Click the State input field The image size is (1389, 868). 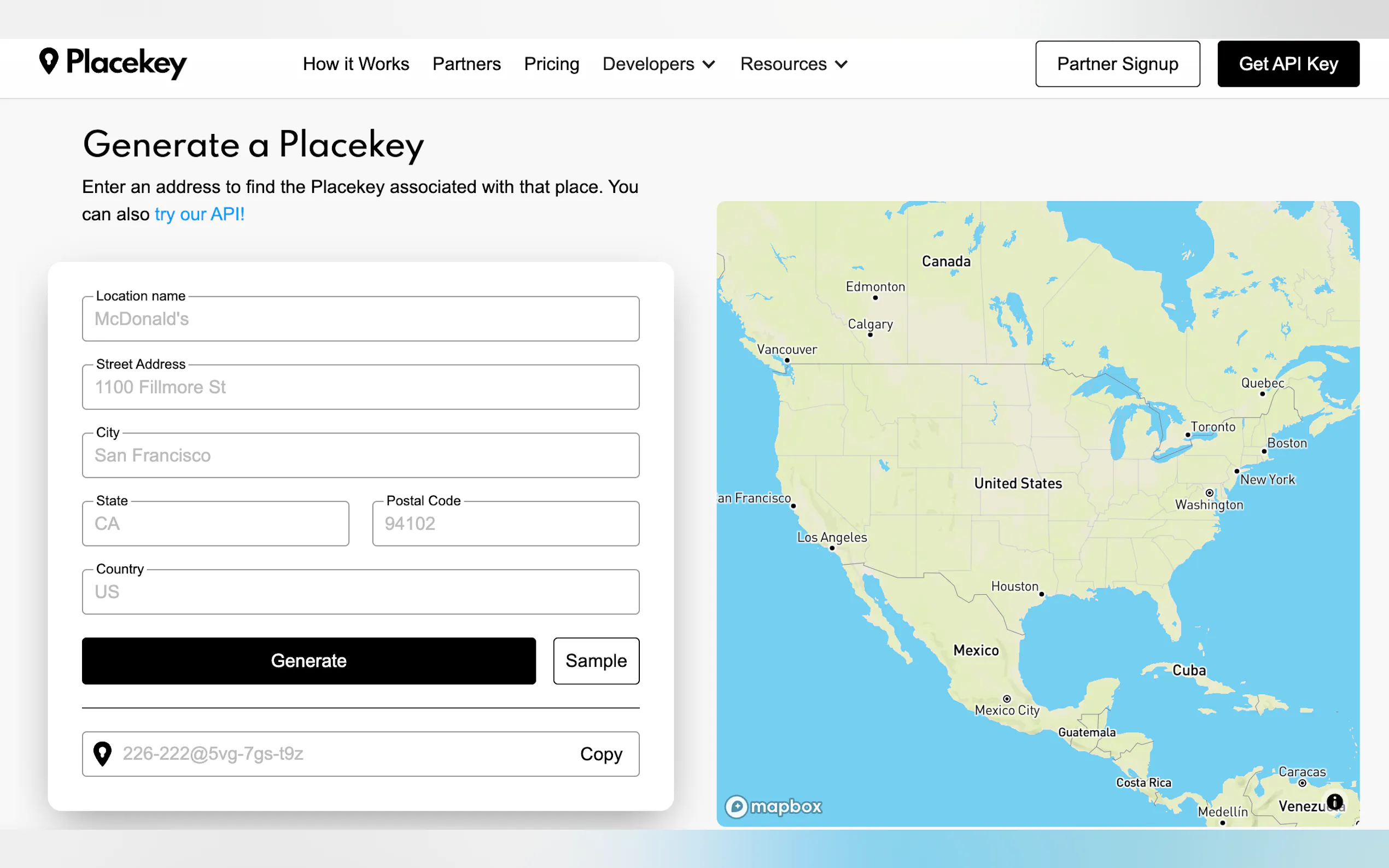coord(215,524)
